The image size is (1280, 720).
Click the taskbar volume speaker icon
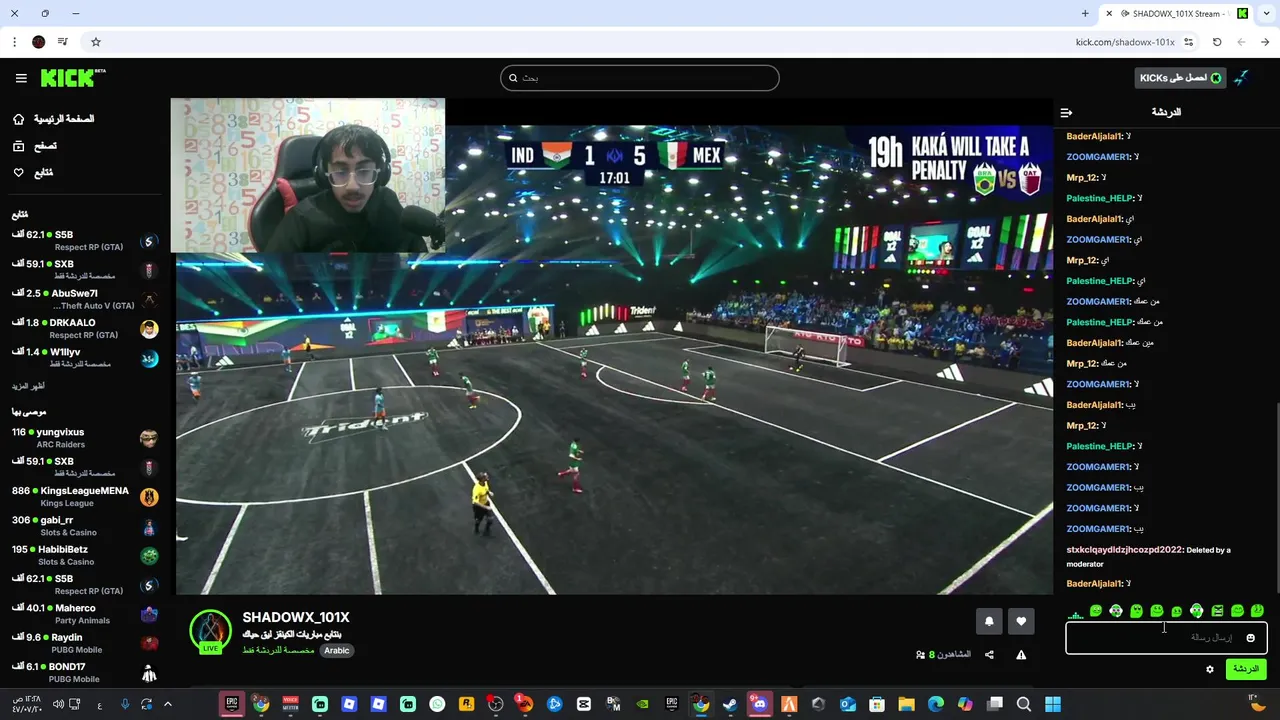click(58, 704)
